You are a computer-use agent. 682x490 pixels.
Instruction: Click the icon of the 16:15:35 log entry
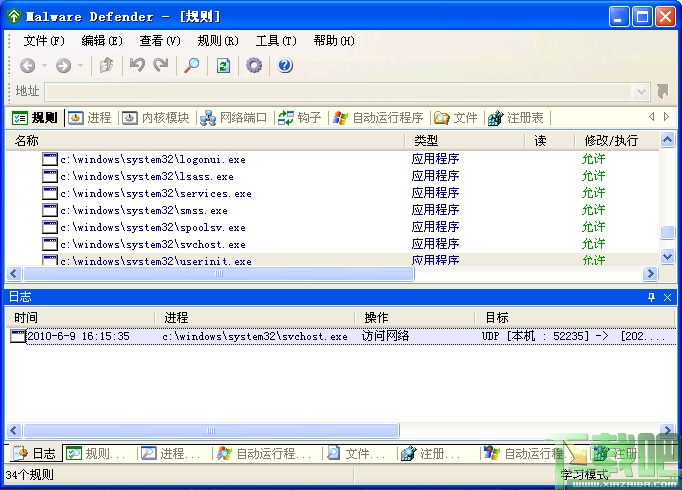pos(18,336)
